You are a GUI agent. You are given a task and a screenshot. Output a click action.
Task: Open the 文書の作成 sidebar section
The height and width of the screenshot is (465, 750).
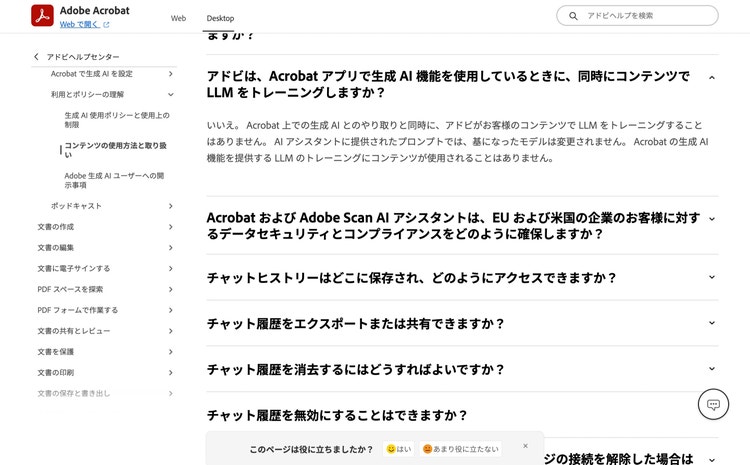(55, 227)
